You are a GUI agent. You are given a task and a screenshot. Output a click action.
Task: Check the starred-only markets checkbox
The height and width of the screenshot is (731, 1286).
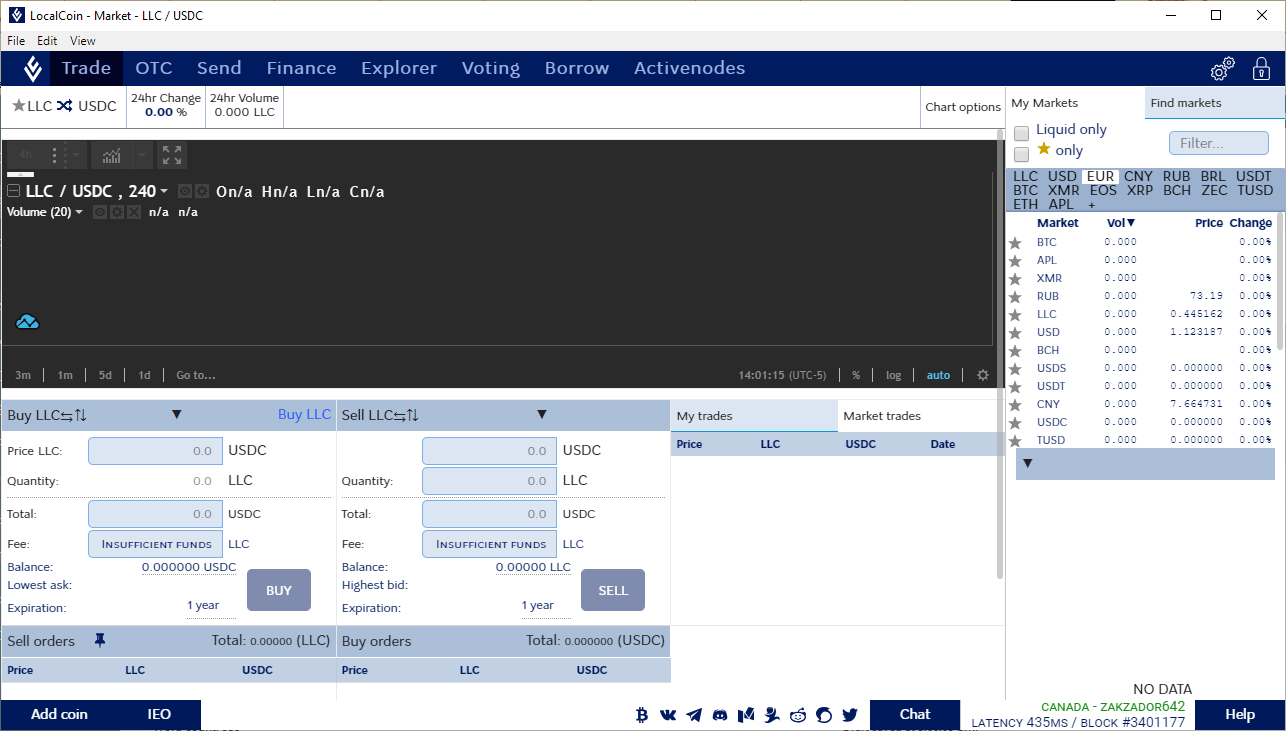(1021, 154)
